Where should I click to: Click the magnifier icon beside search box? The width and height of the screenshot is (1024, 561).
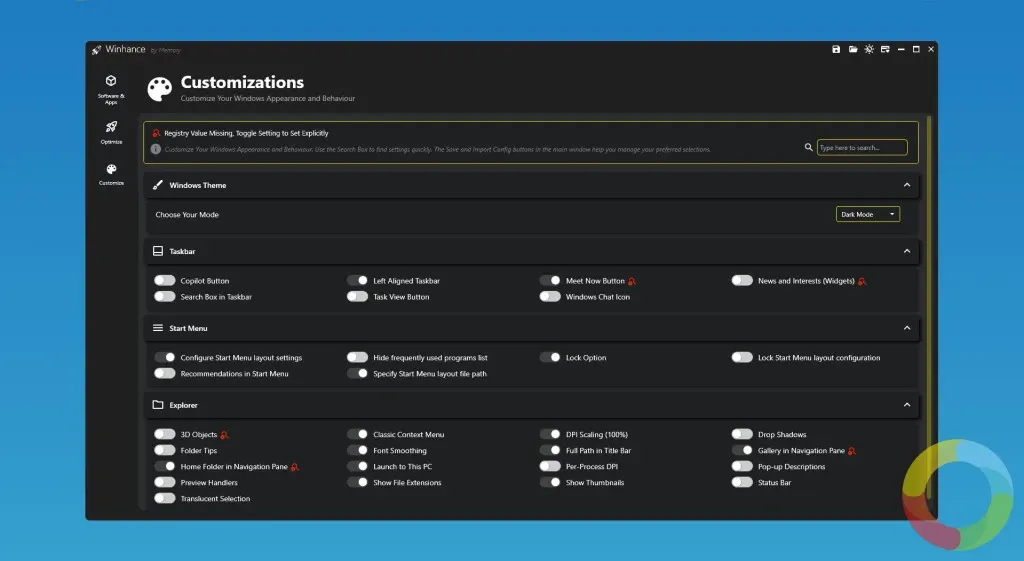tap(808, 148)
